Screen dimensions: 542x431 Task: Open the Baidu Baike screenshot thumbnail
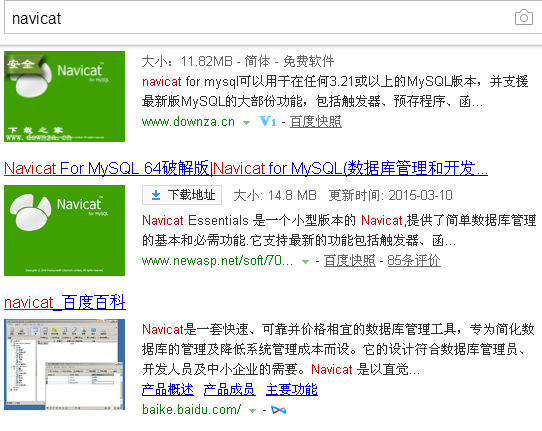coord(64,364)
